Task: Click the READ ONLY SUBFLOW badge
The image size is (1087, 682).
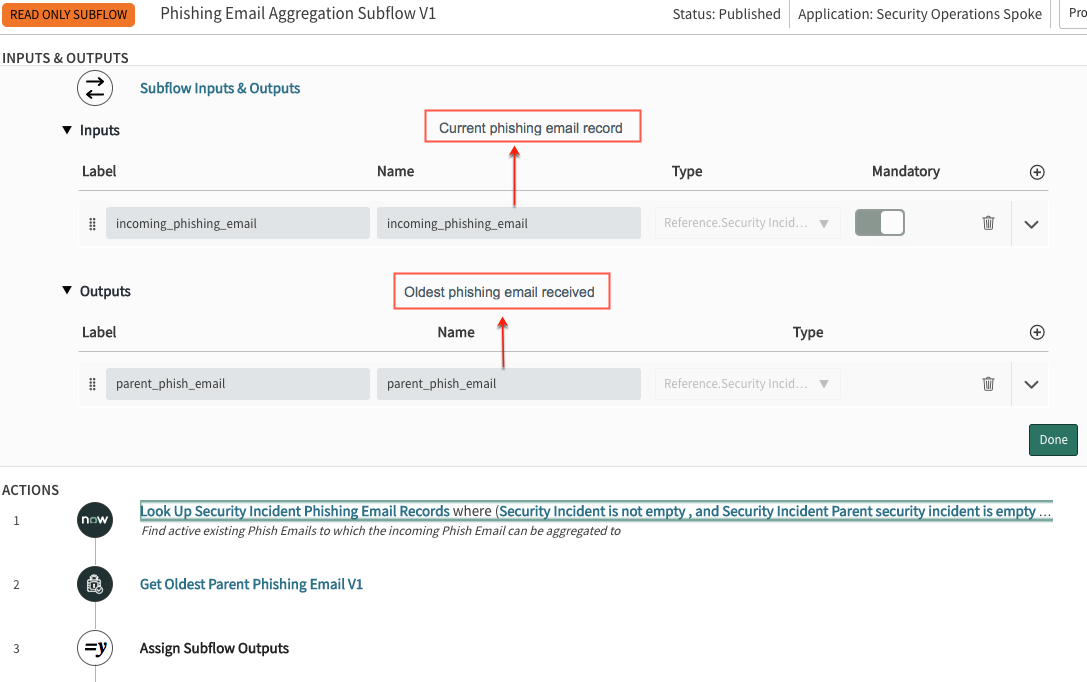Action: (x=68, y=15)
